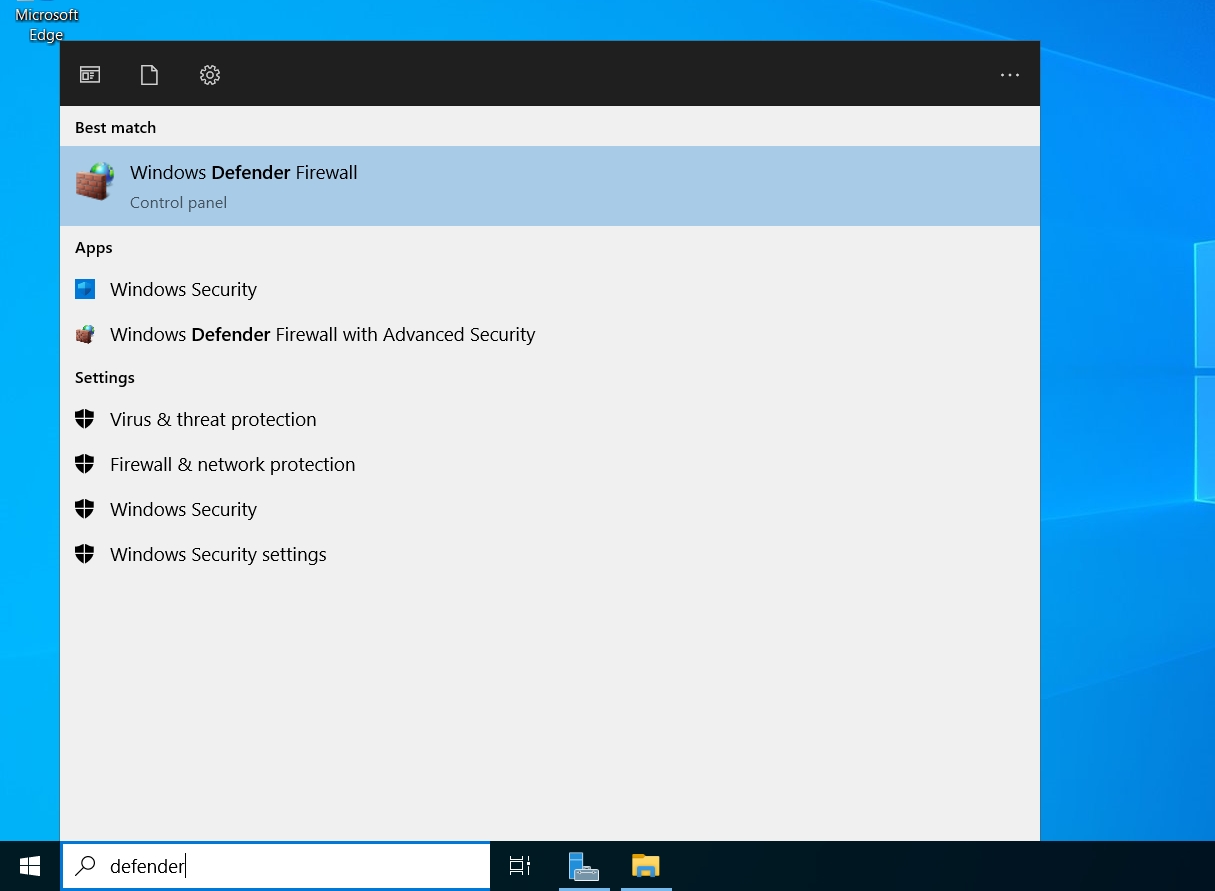Open File Explorer from the taskbar
This screenshot has height=891, width=1215.
[646, 866]
